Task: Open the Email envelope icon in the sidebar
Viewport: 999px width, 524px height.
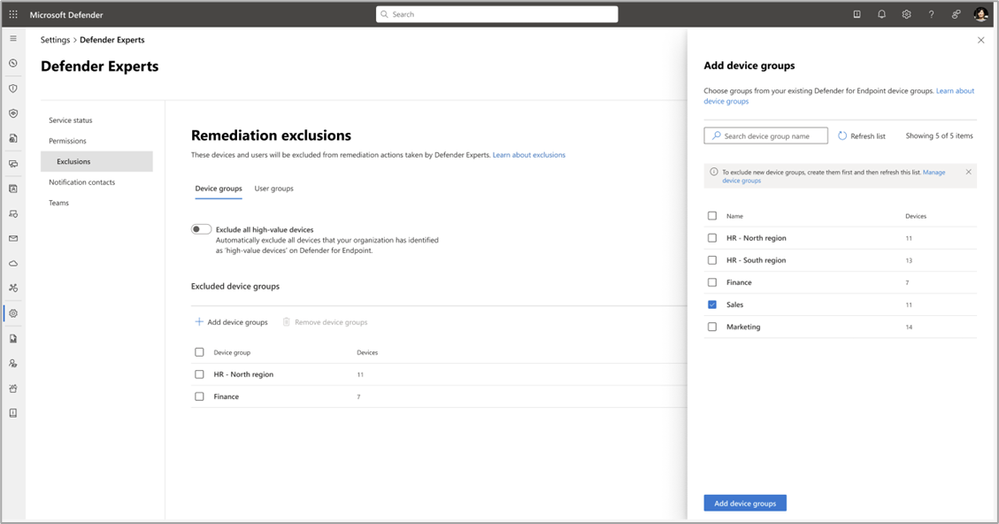Action: [x=13, y=238]
